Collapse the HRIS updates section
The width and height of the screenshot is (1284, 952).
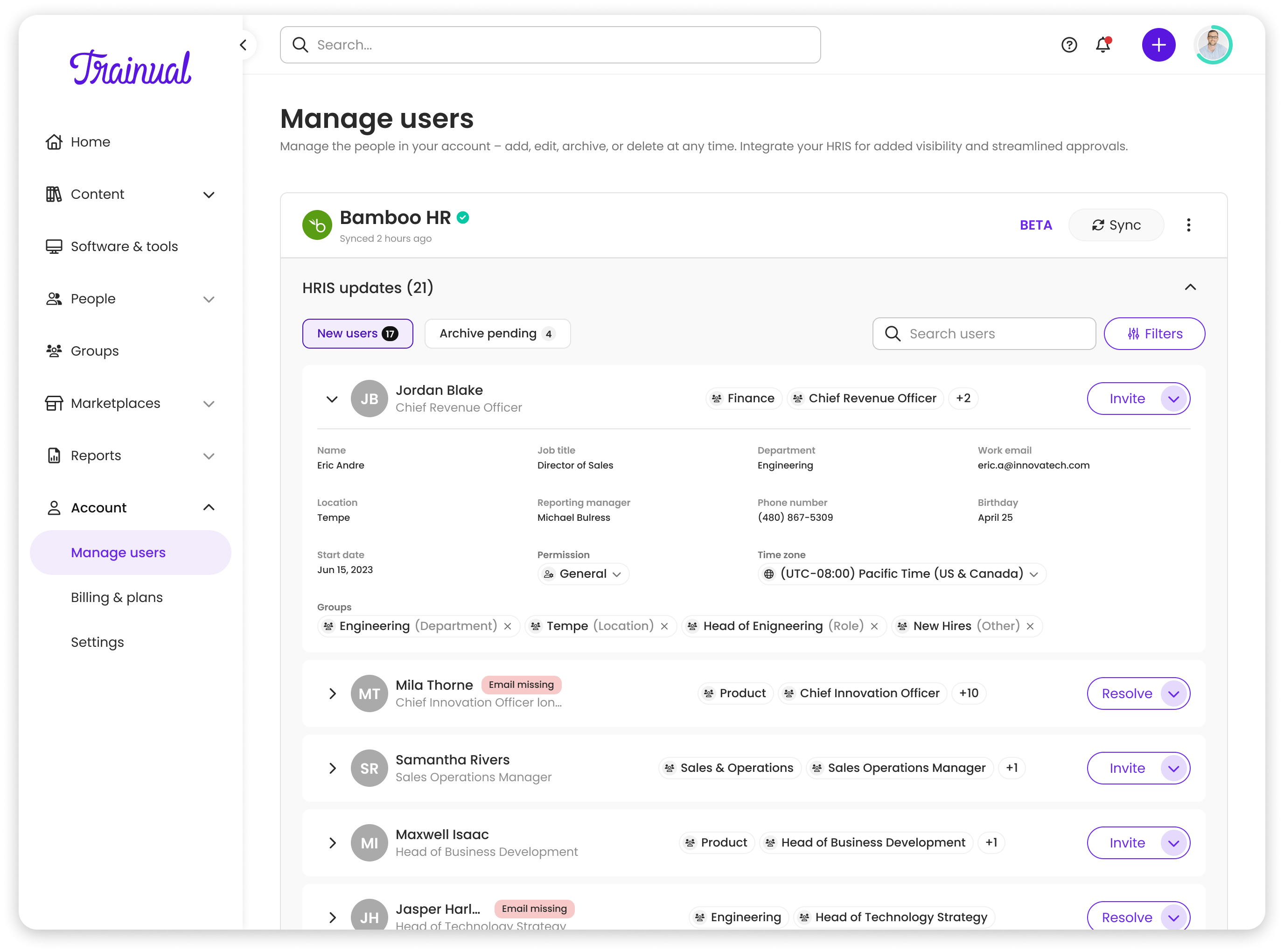click(1190, 287)
